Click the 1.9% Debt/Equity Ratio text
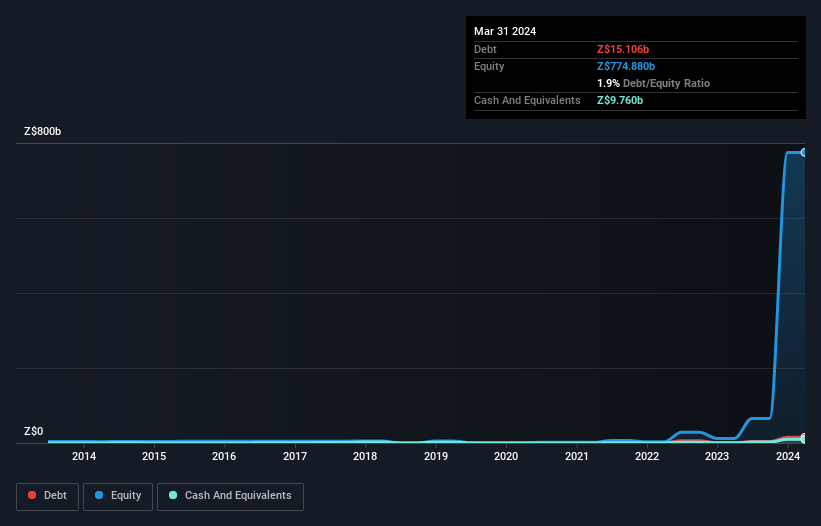 pos(653,83)
